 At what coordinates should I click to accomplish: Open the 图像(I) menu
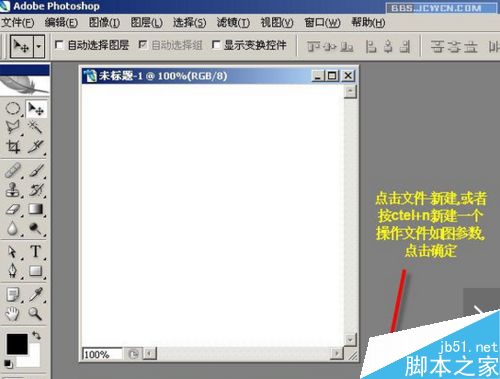104,23
